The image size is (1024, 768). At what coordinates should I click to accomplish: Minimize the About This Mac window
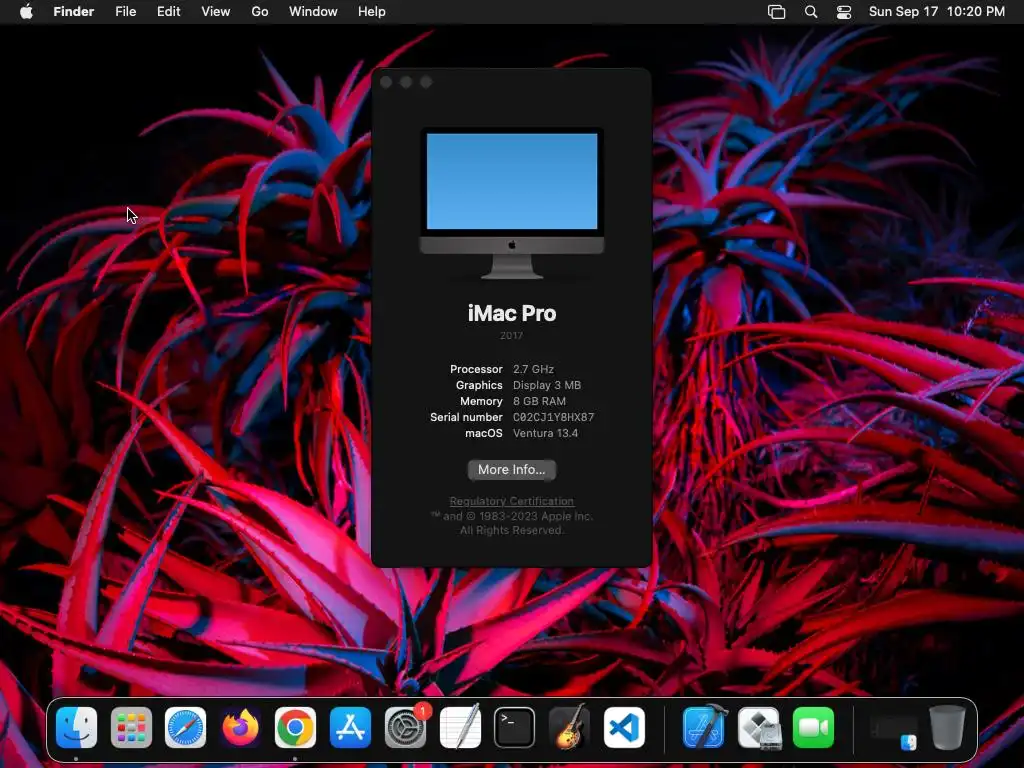click(x=406, y=82)
